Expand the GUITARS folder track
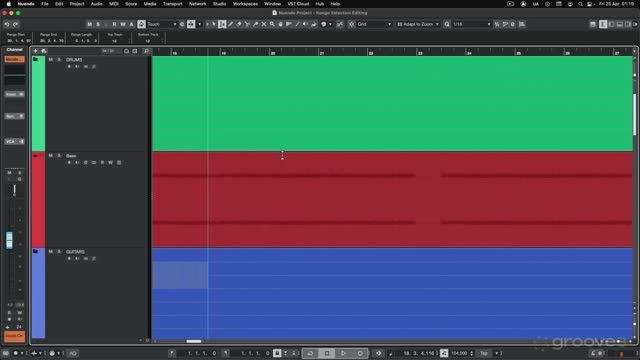The height and width of the screenshot is (360, 640). tap(36, 251)
